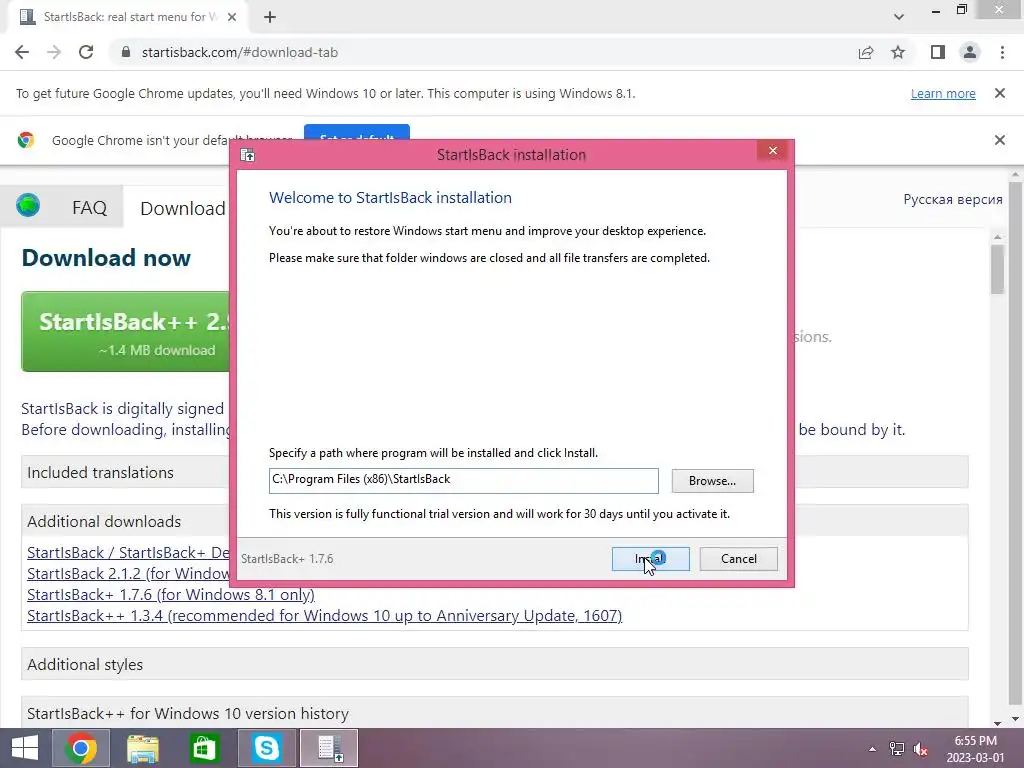
Task: Close the StartIsBack browser tab
Action: click(232, 17)
